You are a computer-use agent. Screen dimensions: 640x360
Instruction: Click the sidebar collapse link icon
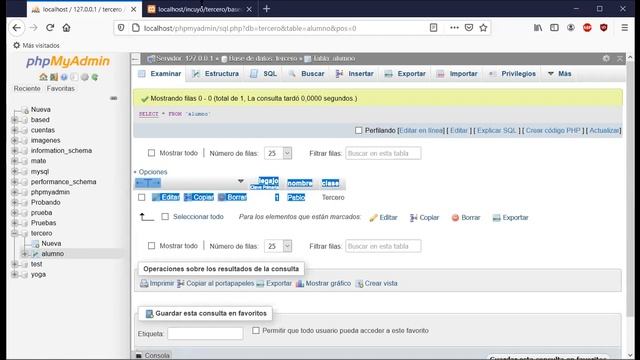click(113, 98)
